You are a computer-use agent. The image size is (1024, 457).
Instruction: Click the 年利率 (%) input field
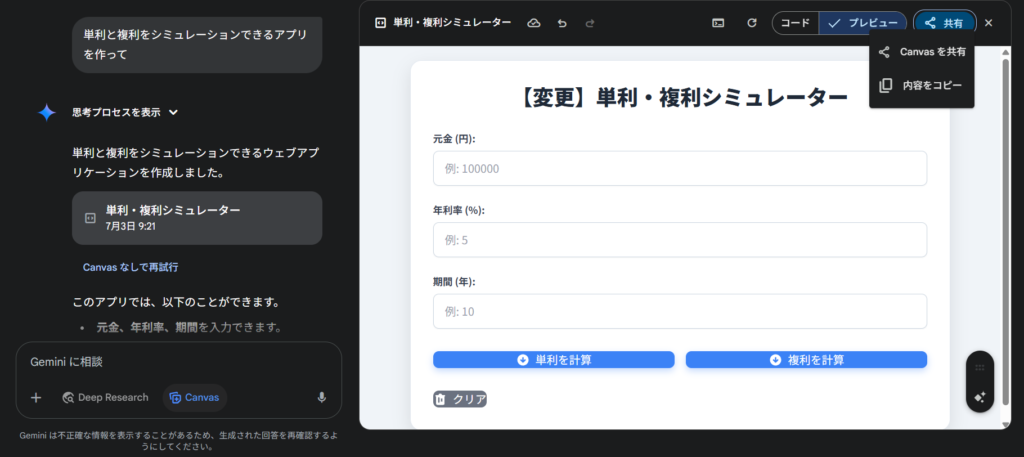click(x=680, y=240)
